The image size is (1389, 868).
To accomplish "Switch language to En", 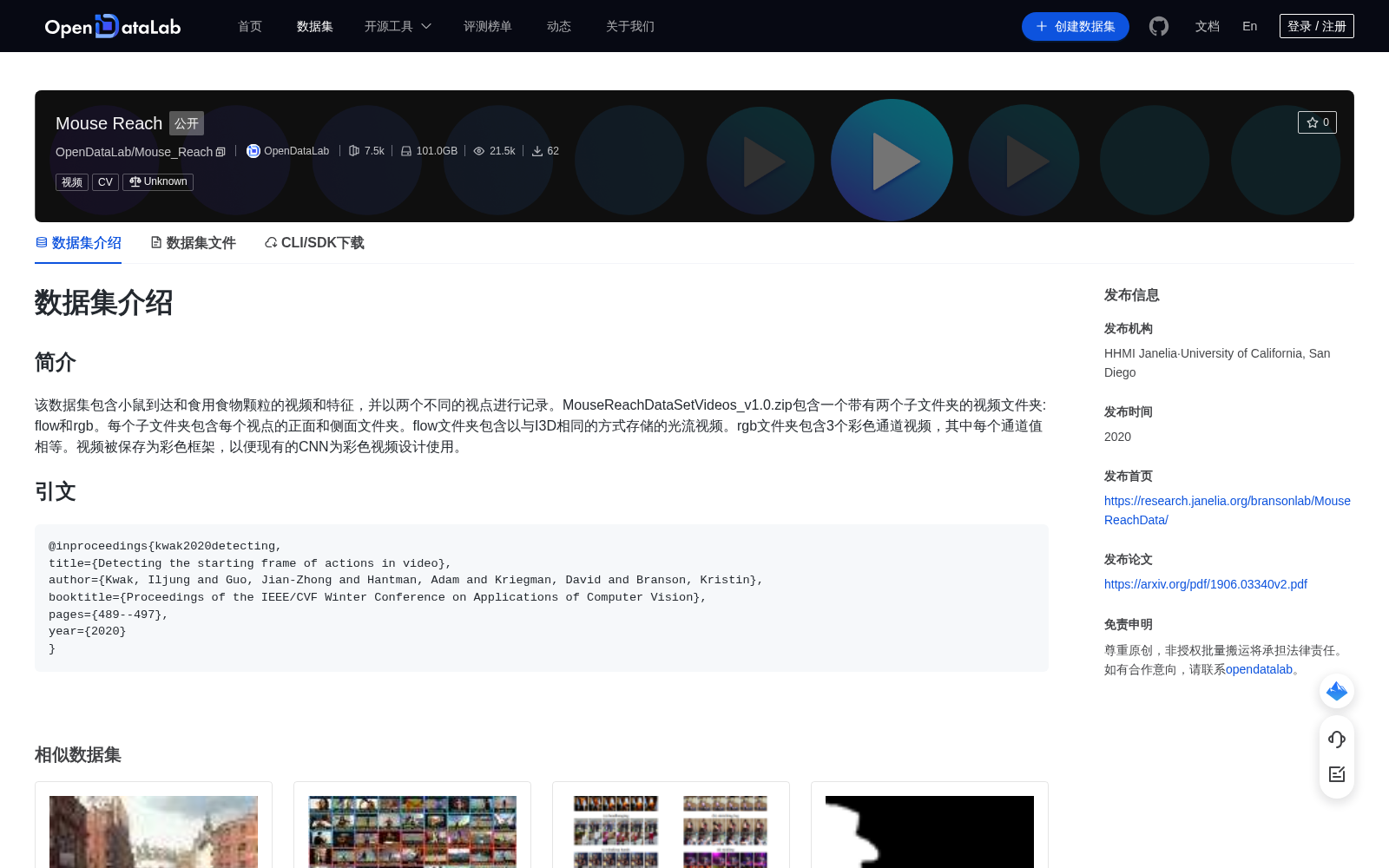I will (x=1249, y=26).
